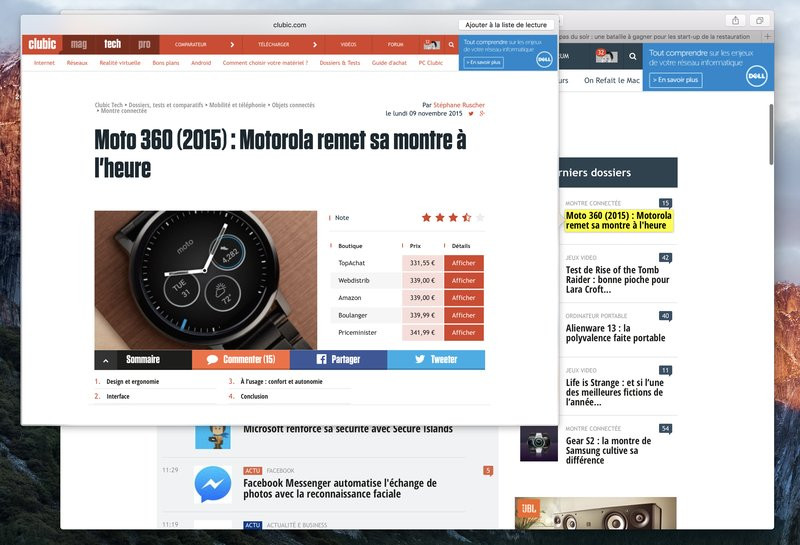Click the avatar with badge 32 in background window
The width and height of the screenshot is (800, 545).
point(607,56)
